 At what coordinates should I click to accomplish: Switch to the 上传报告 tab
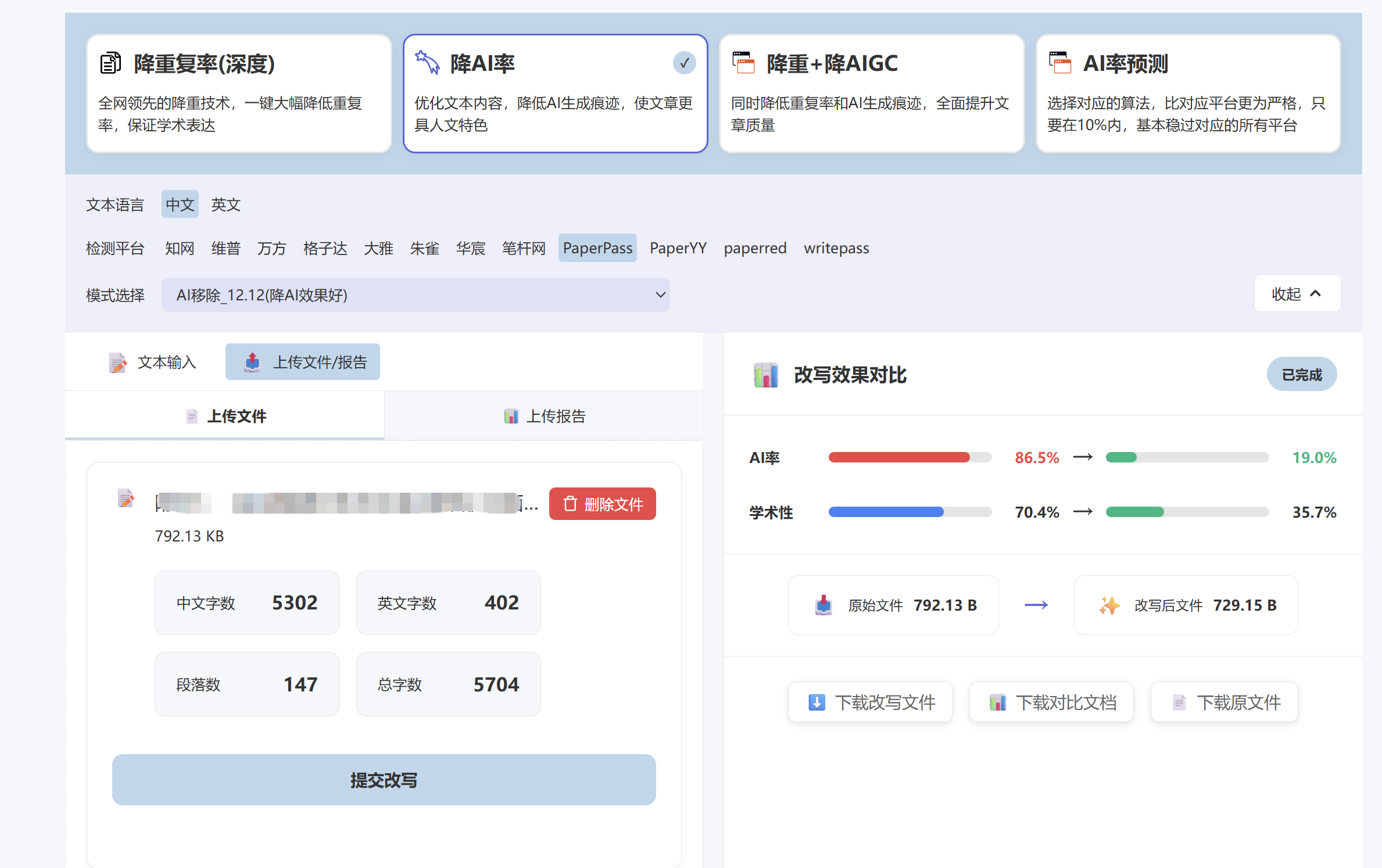point(544,415)
